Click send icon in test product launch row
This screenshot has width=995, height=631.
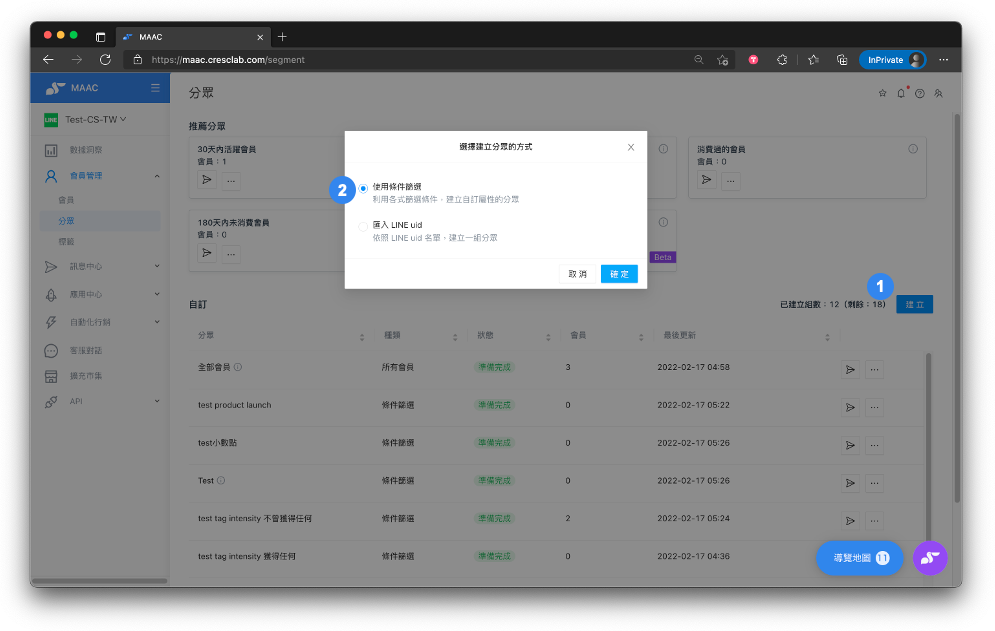pos(850,408)
